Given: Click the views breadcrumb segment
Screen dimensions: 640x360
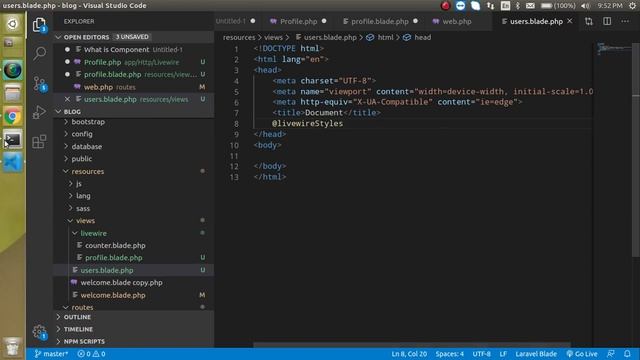Looking at the screenshot, I should point(273,38).
